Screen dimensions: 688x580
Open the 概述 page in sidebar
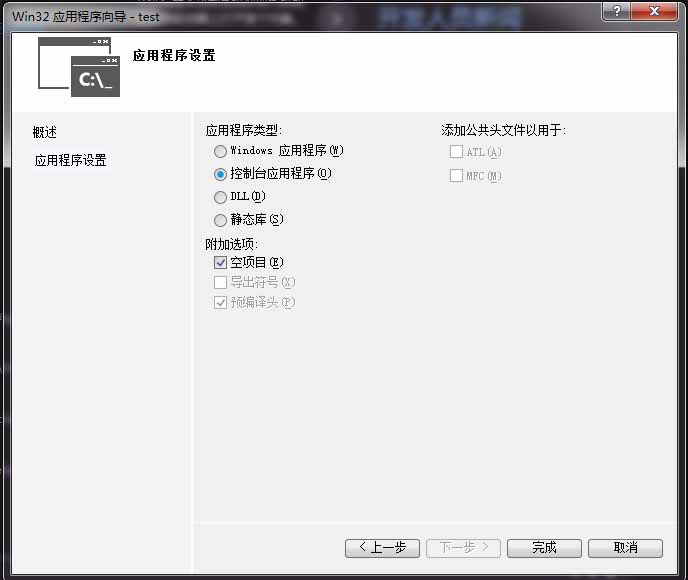point(44,132)
